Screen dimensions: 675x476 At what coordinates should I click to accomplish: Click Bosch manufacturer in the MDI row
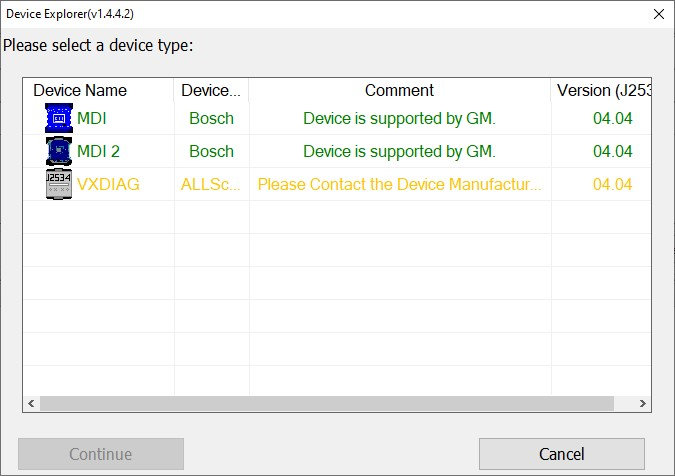coord(211,119)
